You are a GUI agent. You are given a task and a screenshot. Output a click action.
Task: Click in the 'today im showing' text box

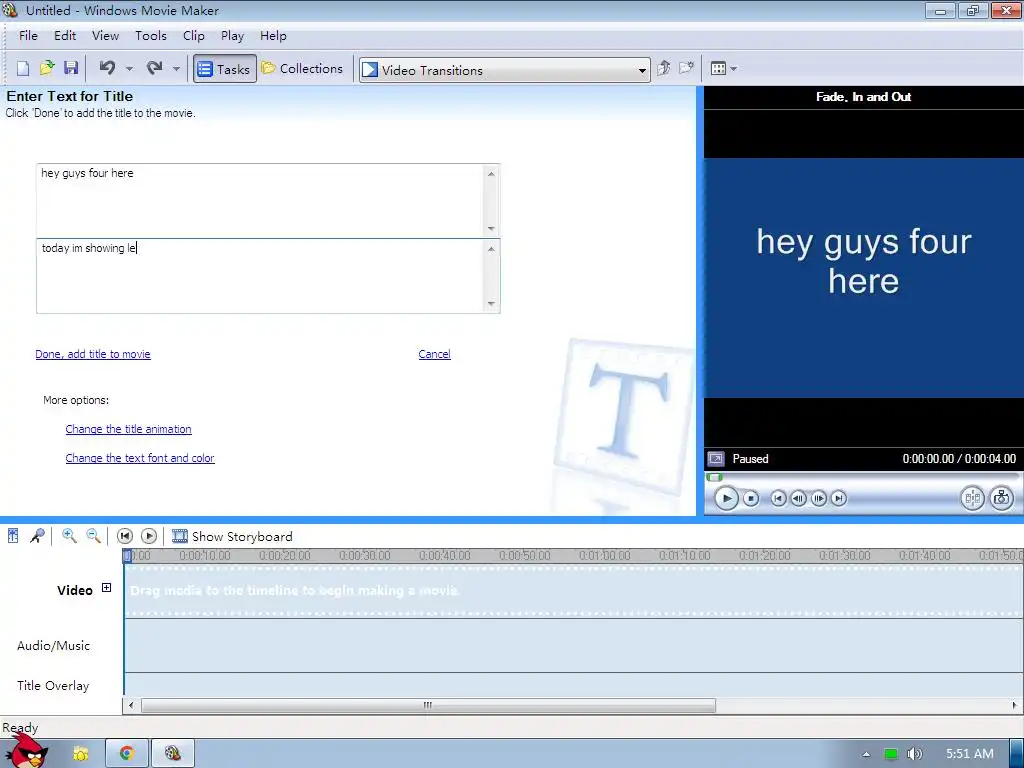point(260,276)
